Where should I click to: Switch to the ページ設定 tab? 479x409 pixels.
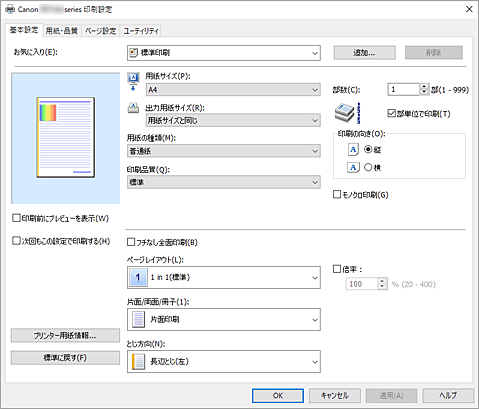click(100, 31)
